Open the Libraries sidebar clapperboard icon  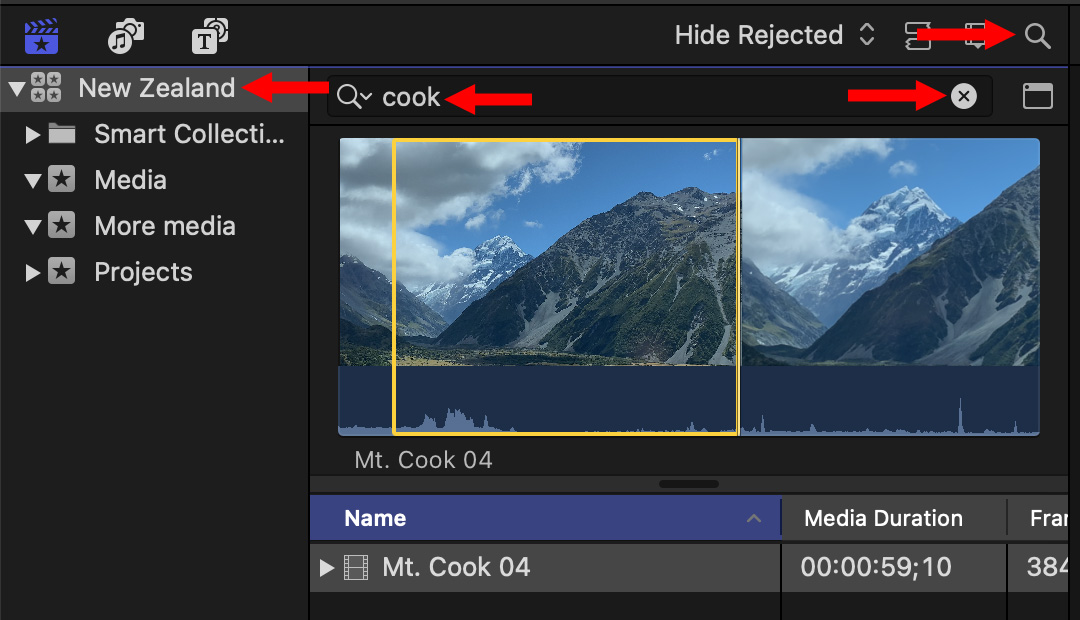coord(41,37)
